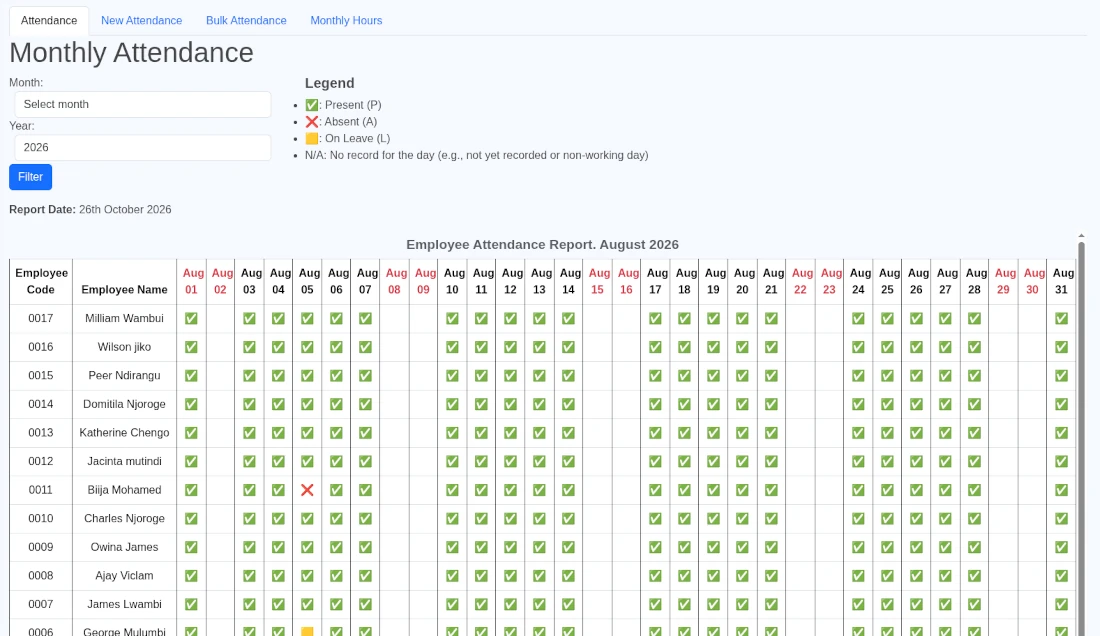Click Domitila Njoroge's checkmark on Aug 17
1100x636 pixels.
655,405
